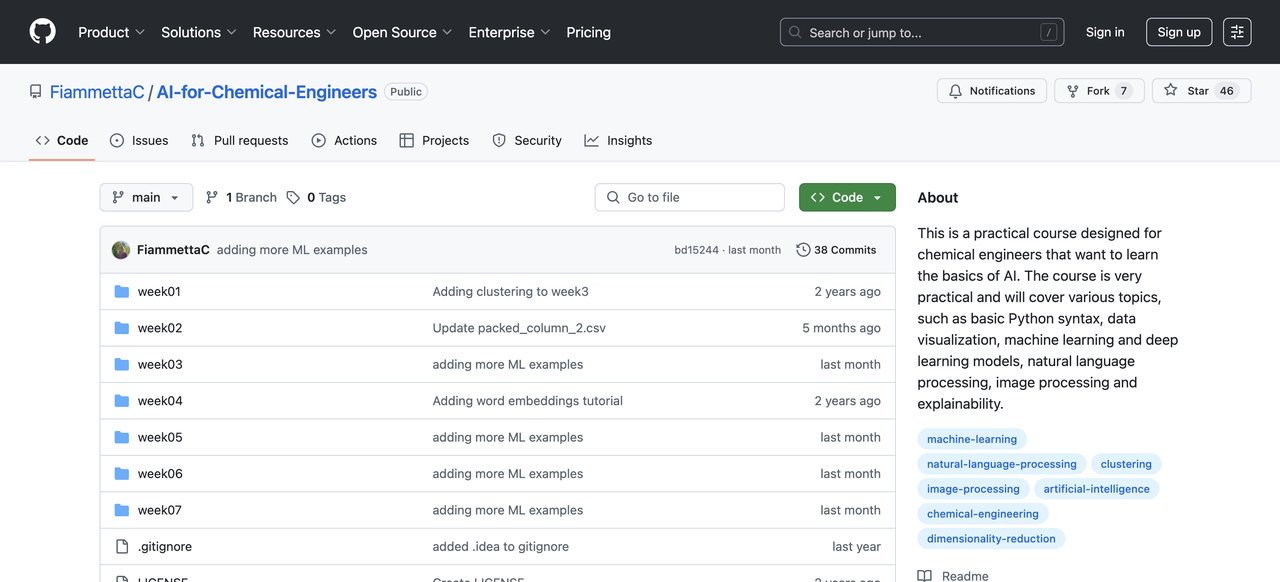
Task: Click the FiammettaC avatar thumbnail
Action: tap(121, 250)
